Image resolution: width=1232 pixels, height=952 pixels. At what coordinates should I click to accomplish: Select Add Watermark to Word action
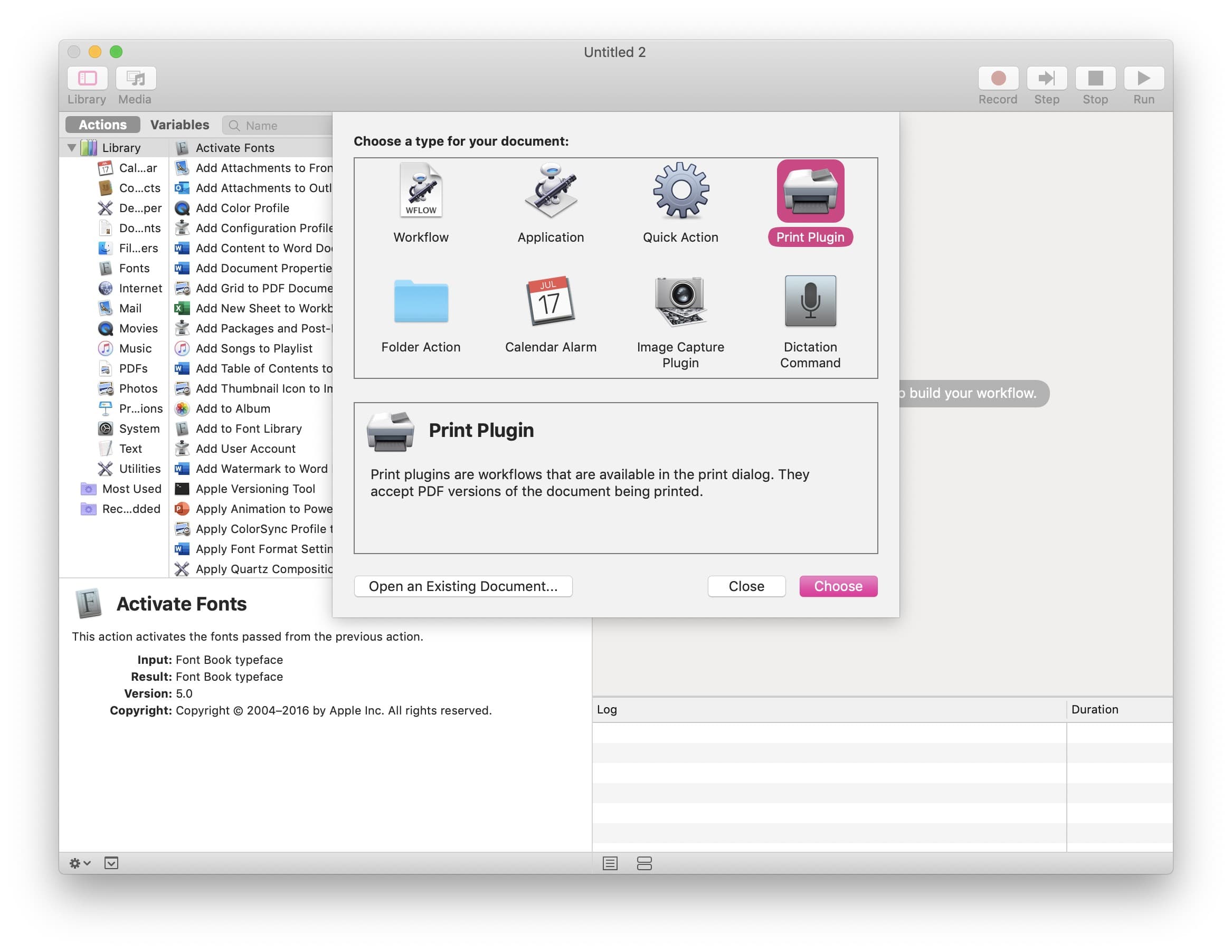252,469
